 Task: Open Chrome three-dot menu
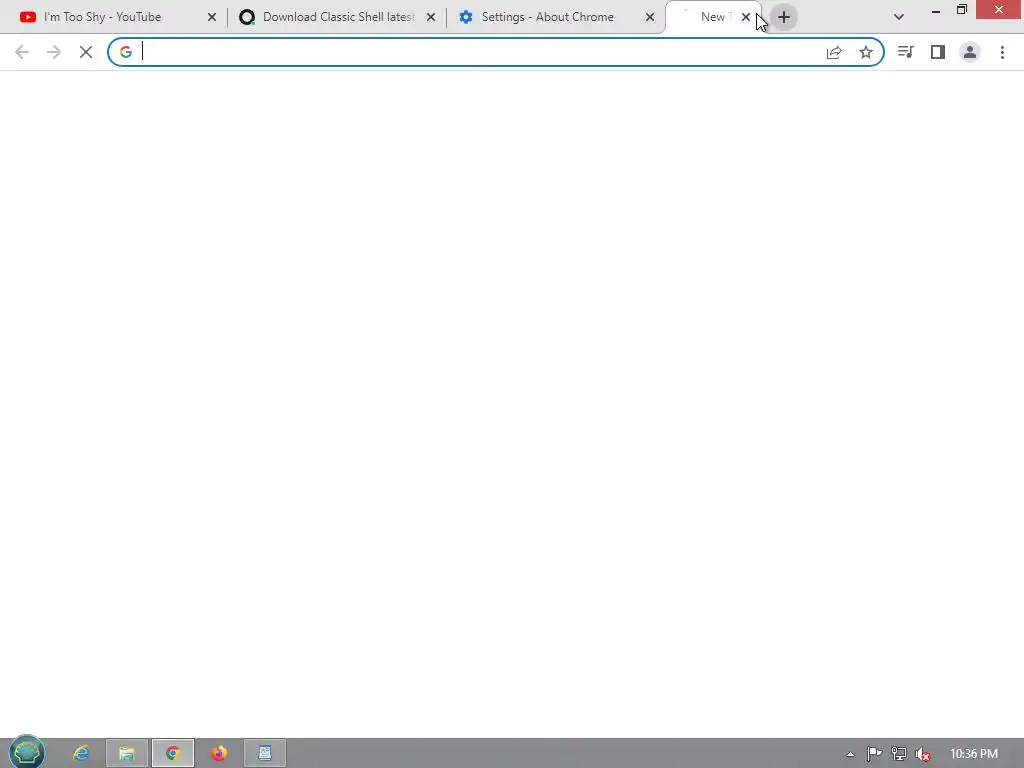pos(1002,52)
